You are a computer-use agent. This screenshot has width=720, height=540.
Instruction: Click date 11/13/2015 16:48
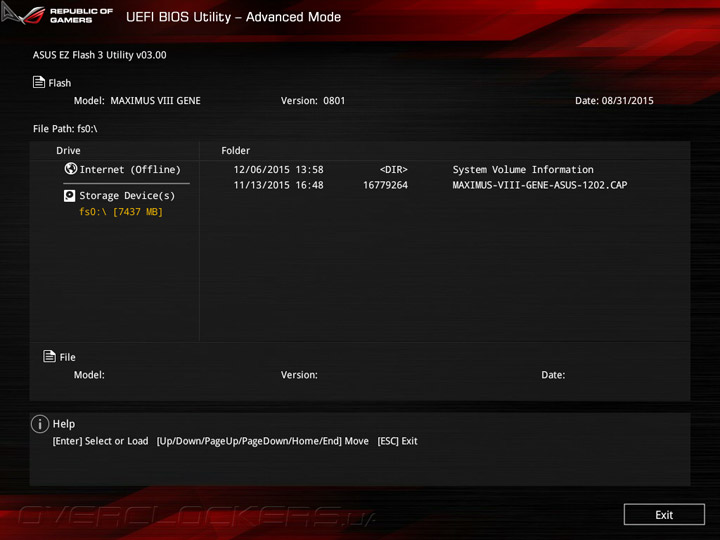278,185
